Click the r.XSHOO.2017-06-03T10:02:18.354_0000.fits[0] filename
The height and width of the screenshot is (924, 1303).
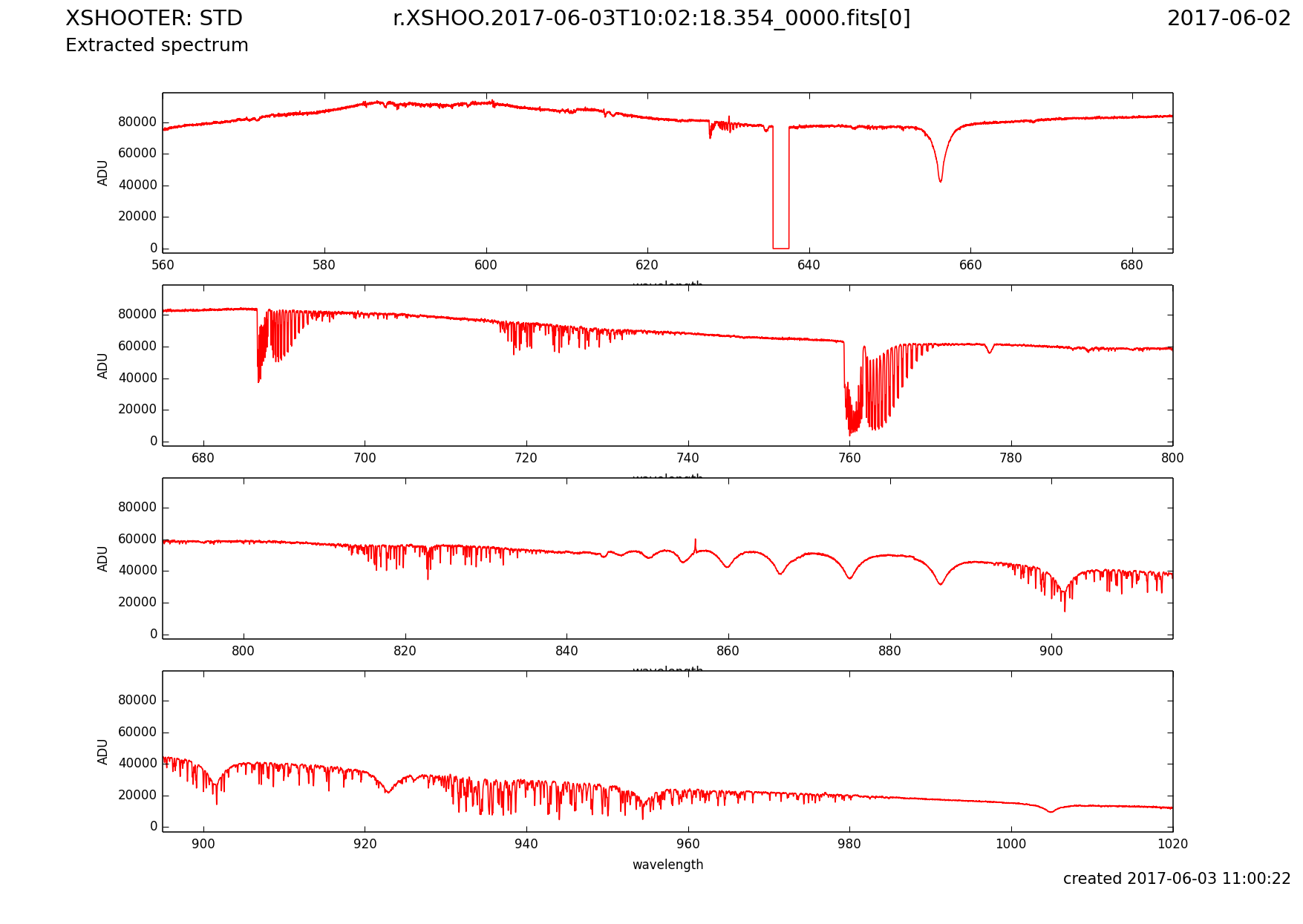(x=651, y=19)
